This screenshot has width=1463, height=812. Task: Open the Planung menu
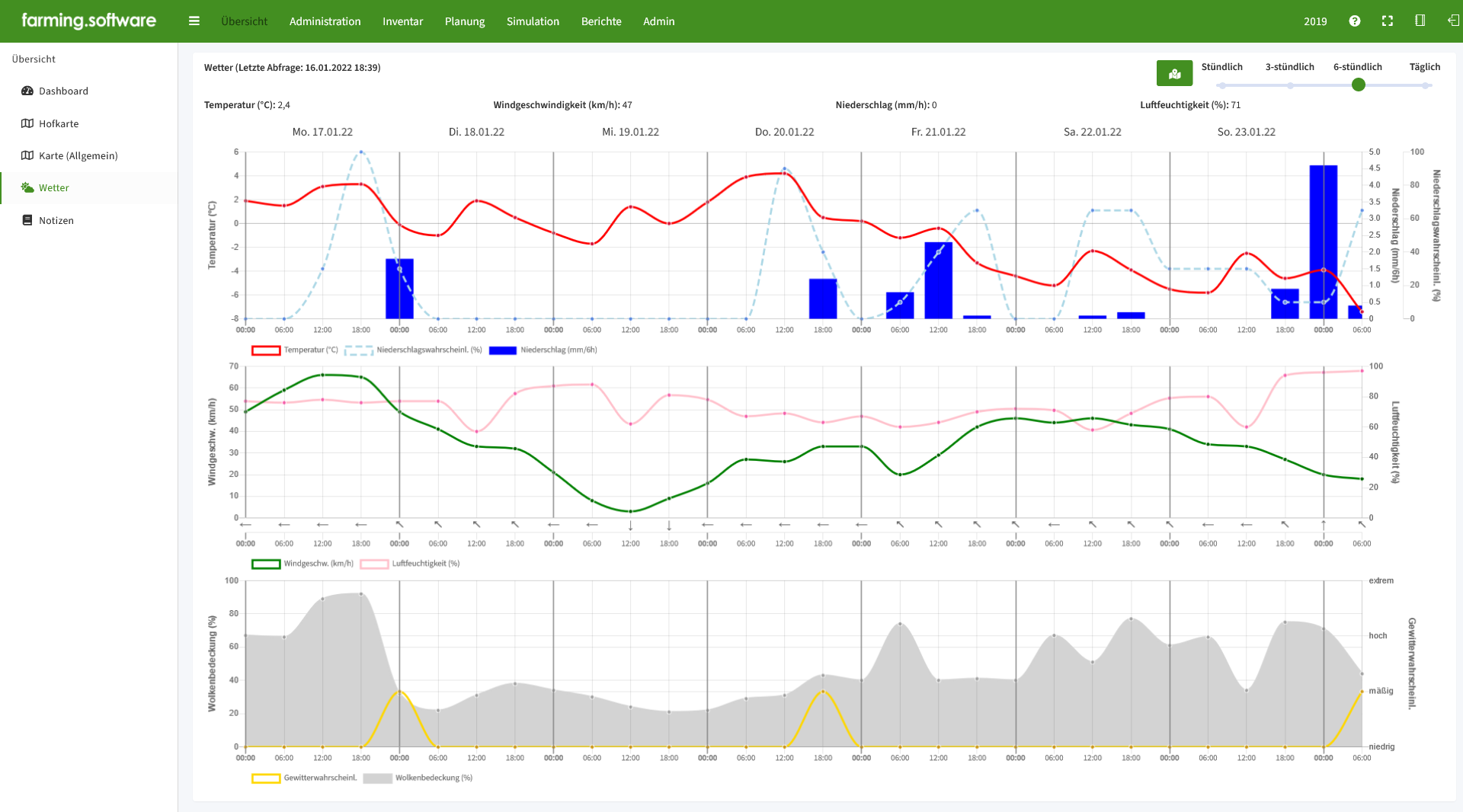click(465, 21)
